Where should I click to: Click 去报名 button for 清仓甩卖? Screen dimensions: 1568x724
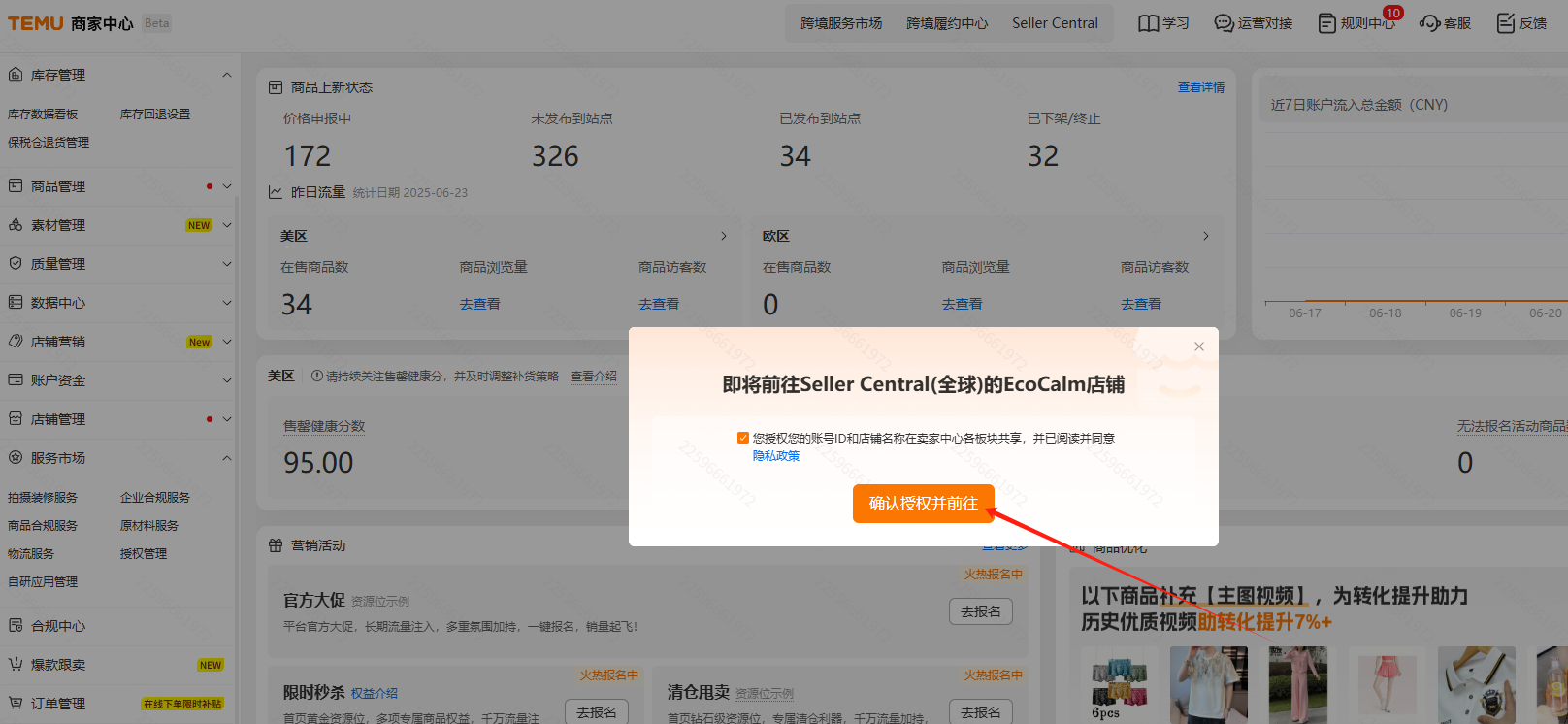981,711
